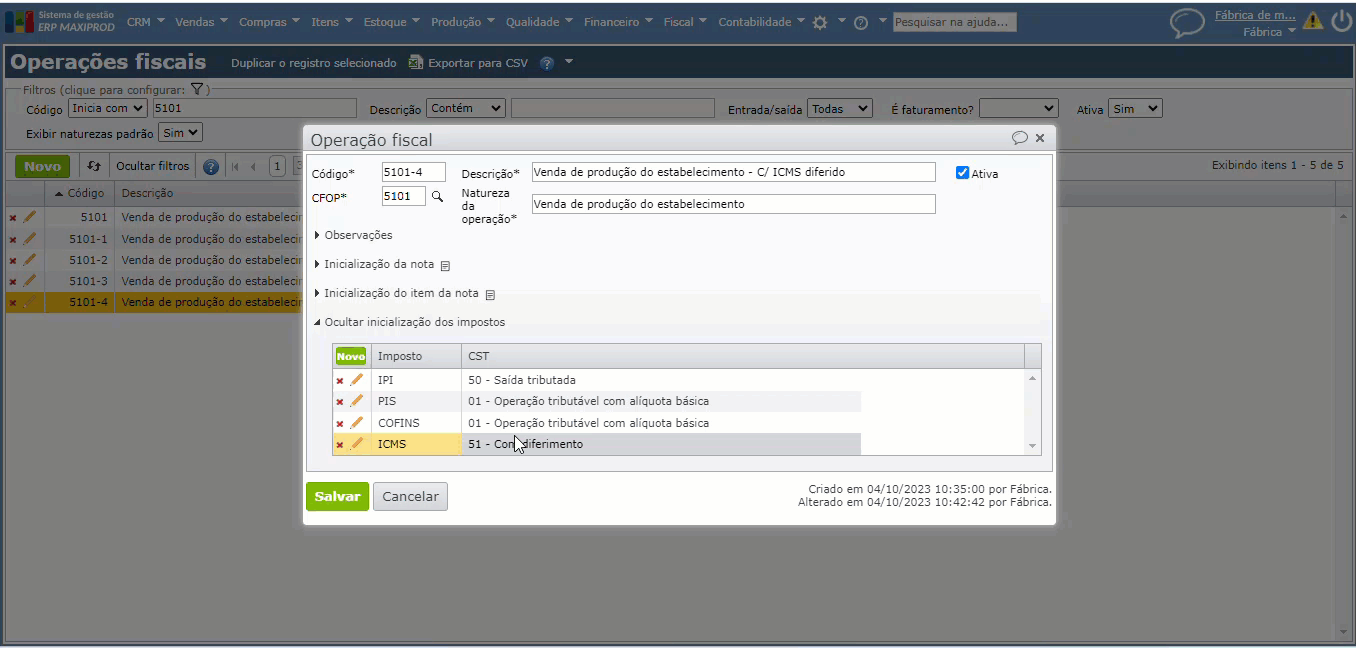
Task: Edit record 5101-2 with the pencil
Action: (x=29, y=259)
